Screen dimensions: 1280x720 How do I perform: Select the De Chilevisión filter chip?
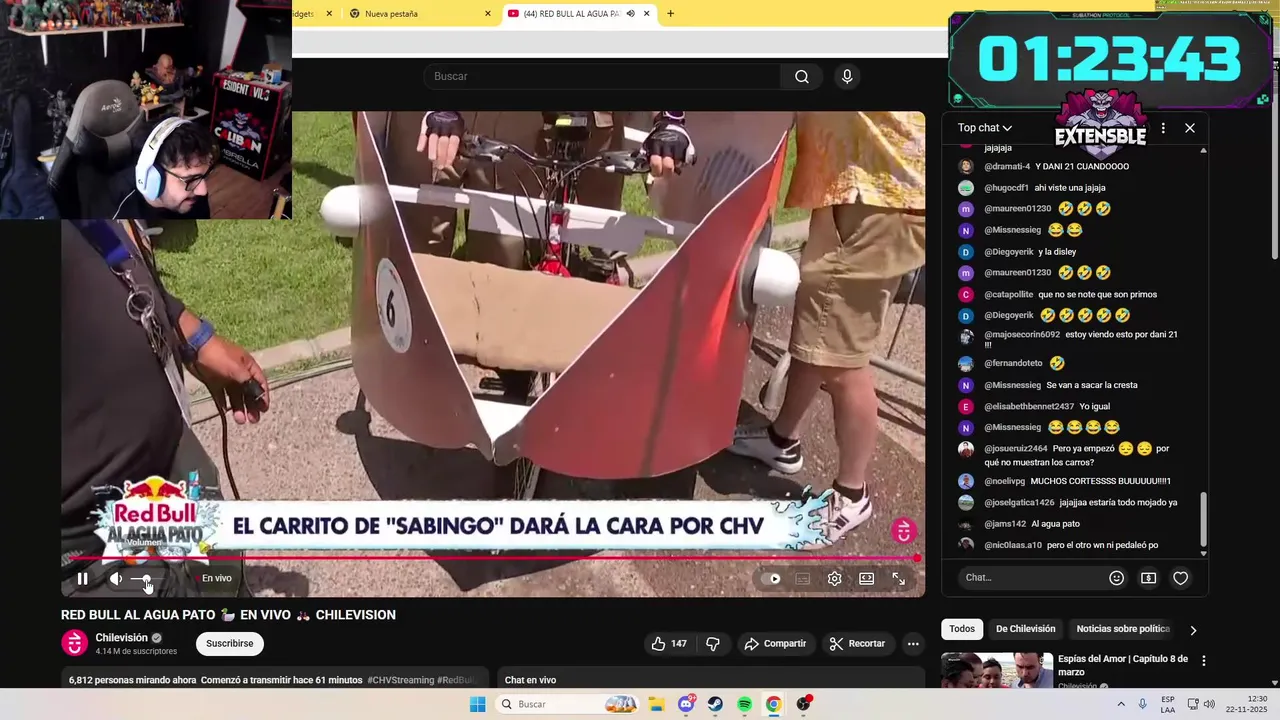[1025, 629]
